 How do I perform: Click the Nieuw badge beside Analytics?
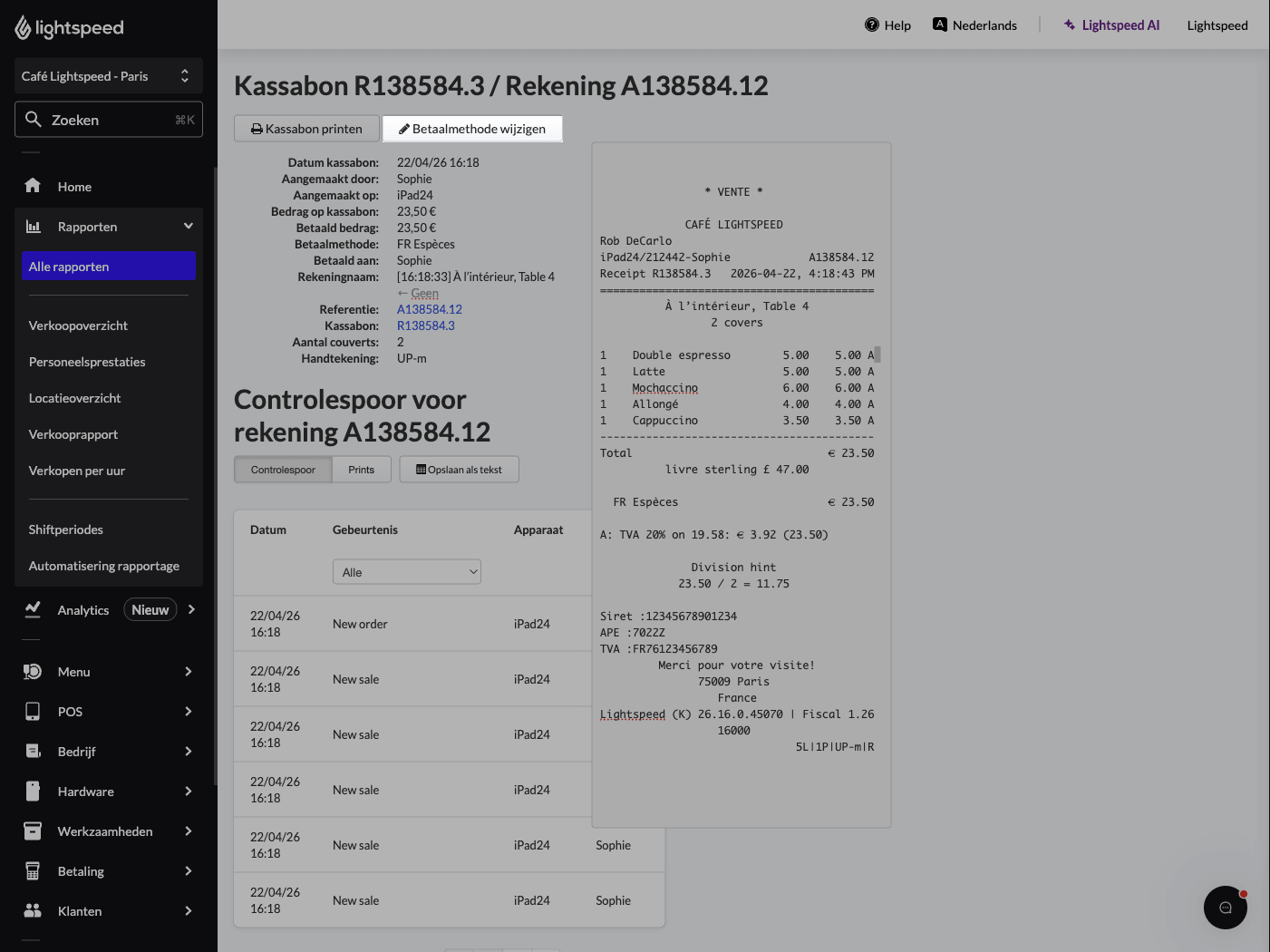[150, 610]
